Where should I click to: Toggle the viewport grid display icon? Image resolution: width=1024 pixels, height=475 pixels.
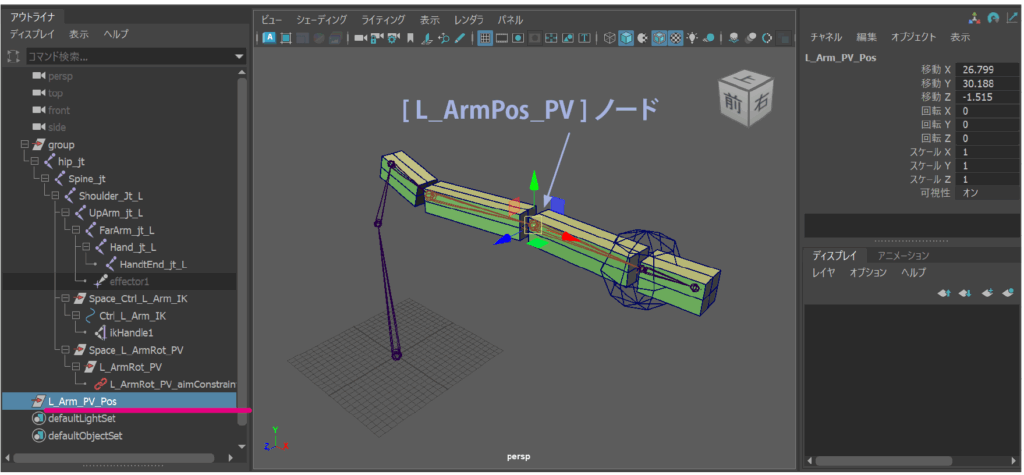coord(485,38)
